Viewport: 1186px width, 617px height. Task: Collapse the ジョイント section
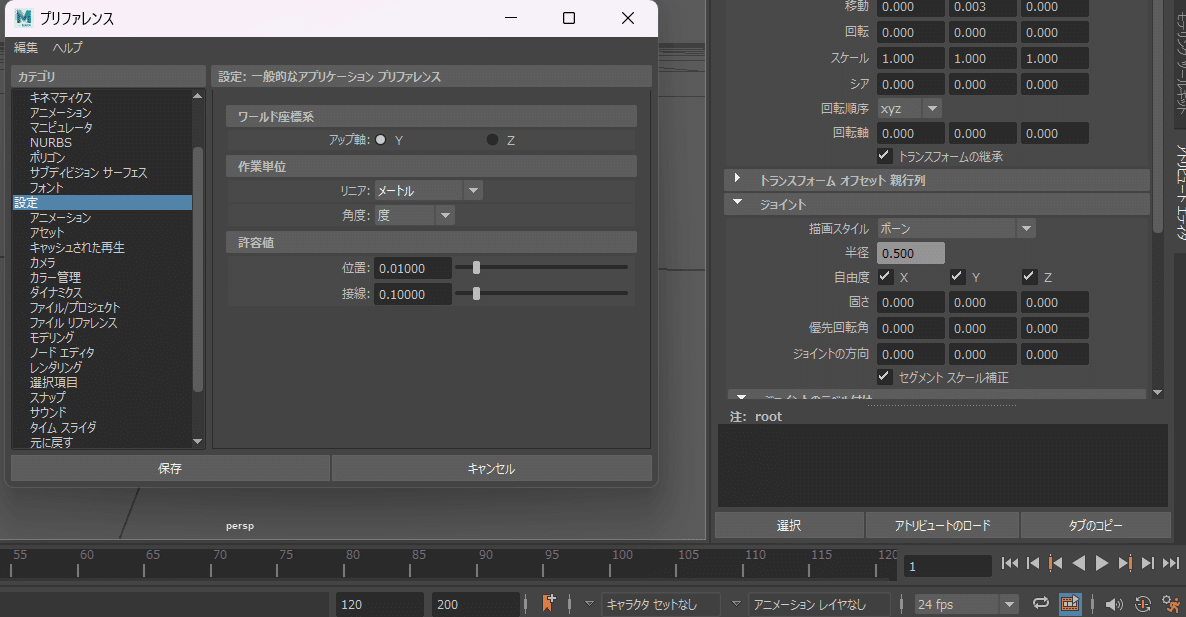737,203
